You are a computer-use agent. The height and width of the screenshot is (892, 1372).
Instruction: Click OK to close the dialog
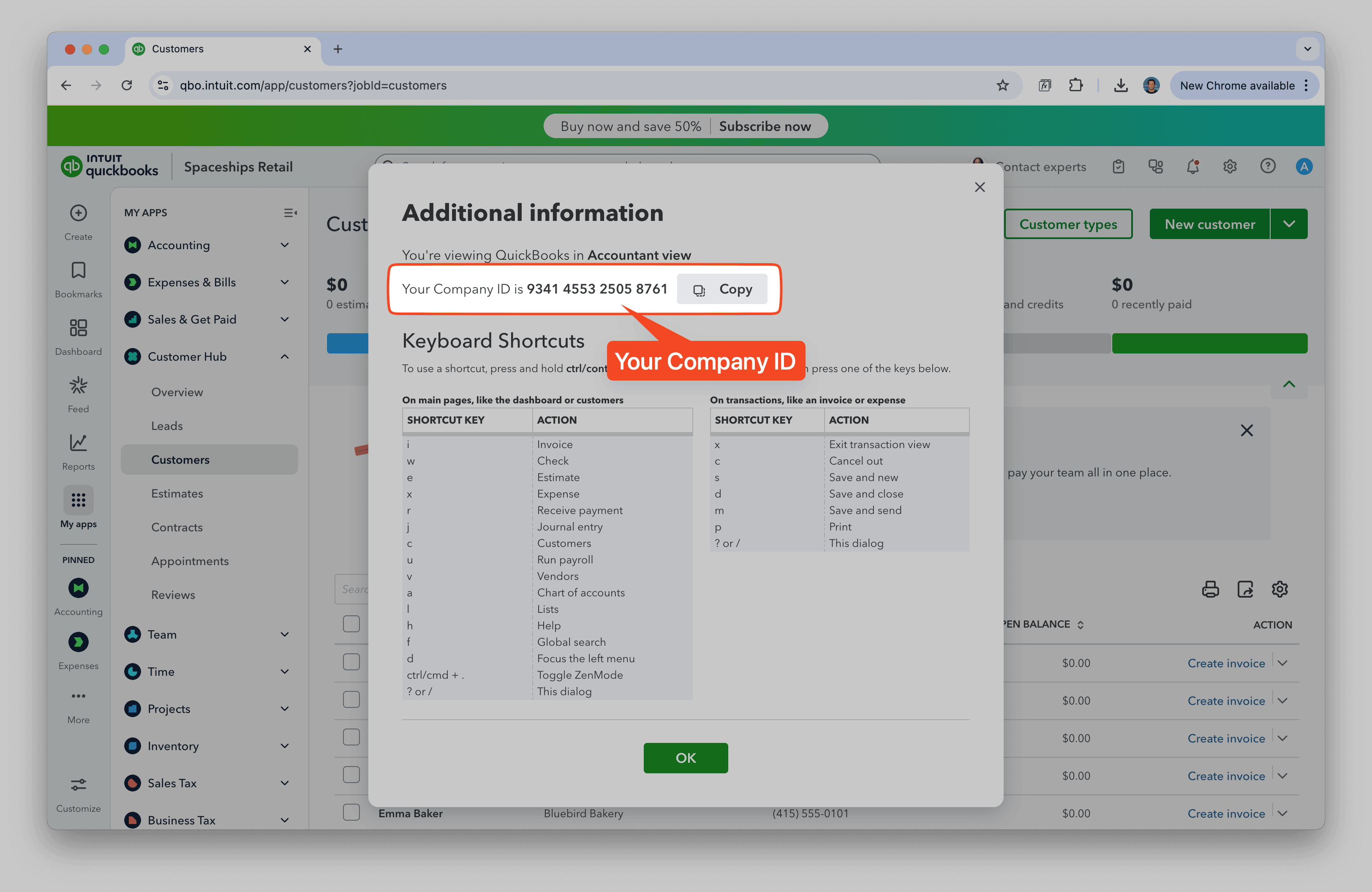click(686, 758)
